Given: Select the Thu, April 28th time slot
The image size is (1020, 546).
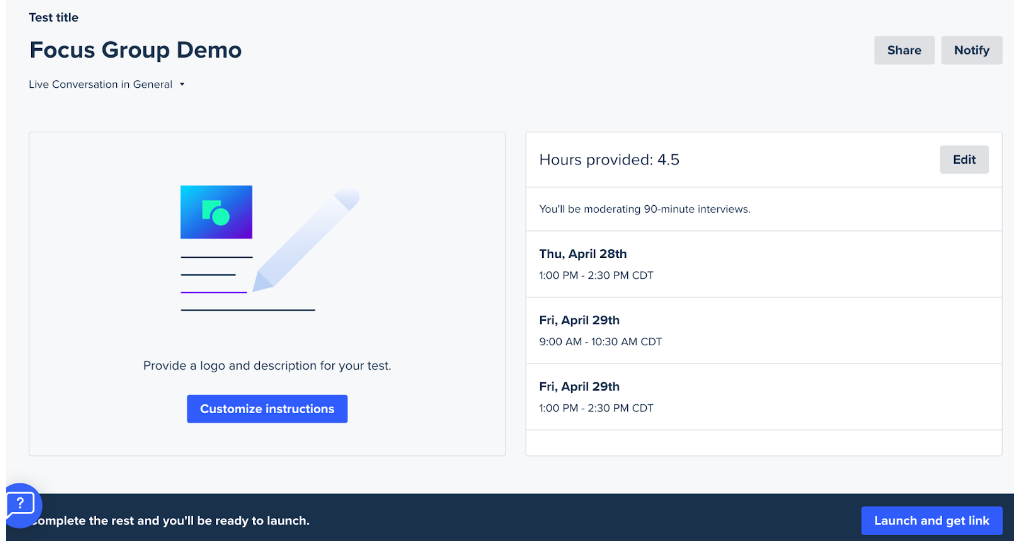Looking at the screenshot, I should coord(764,264).
